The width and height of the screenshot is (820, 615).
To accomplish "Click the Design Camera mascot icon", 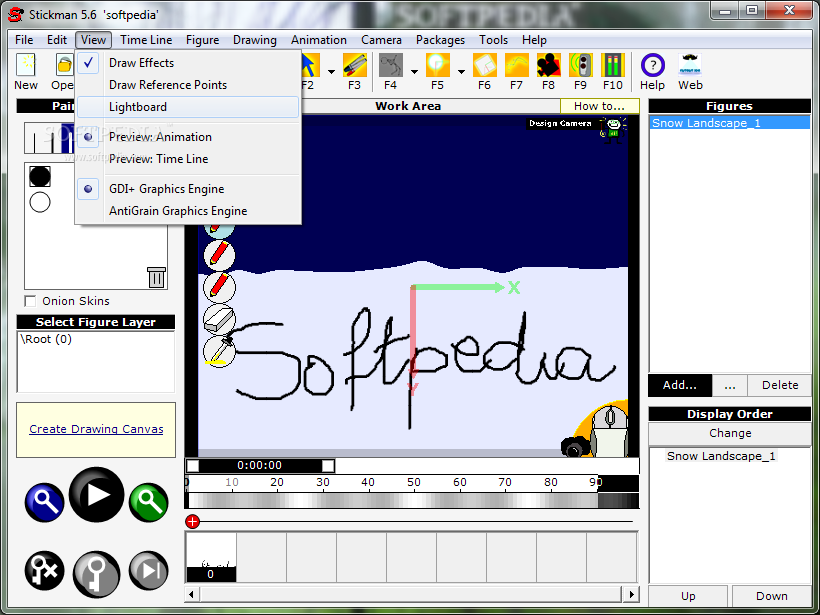I will pos(613,129).
